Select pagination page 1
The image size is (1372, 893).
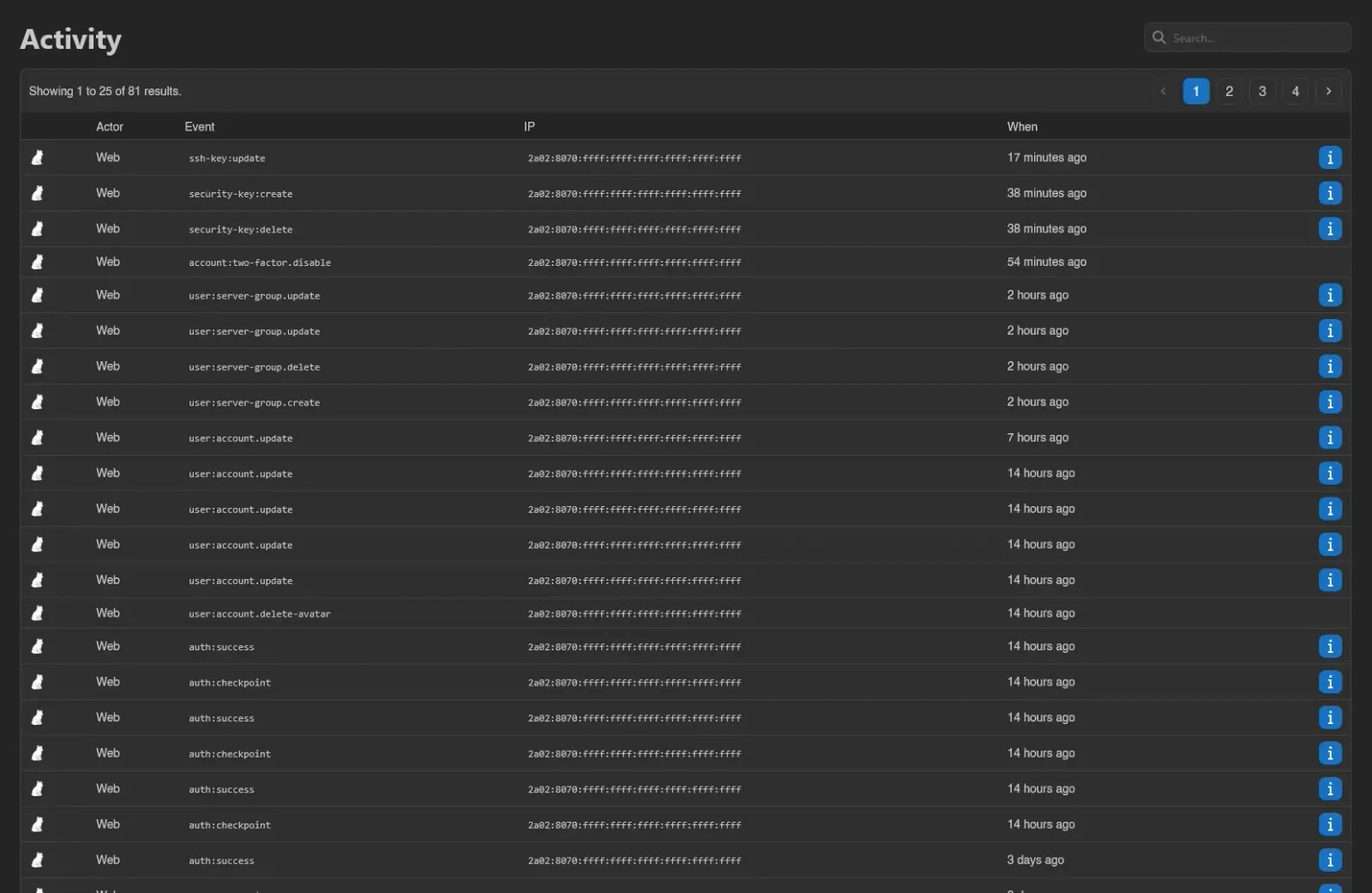pos(1196,91)
